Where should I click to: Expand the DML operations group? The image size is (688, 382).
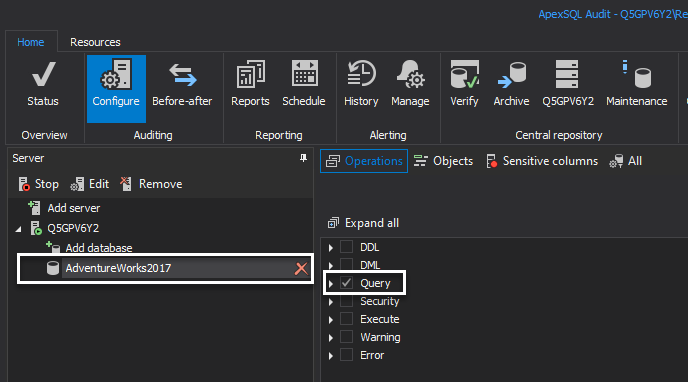331,266
